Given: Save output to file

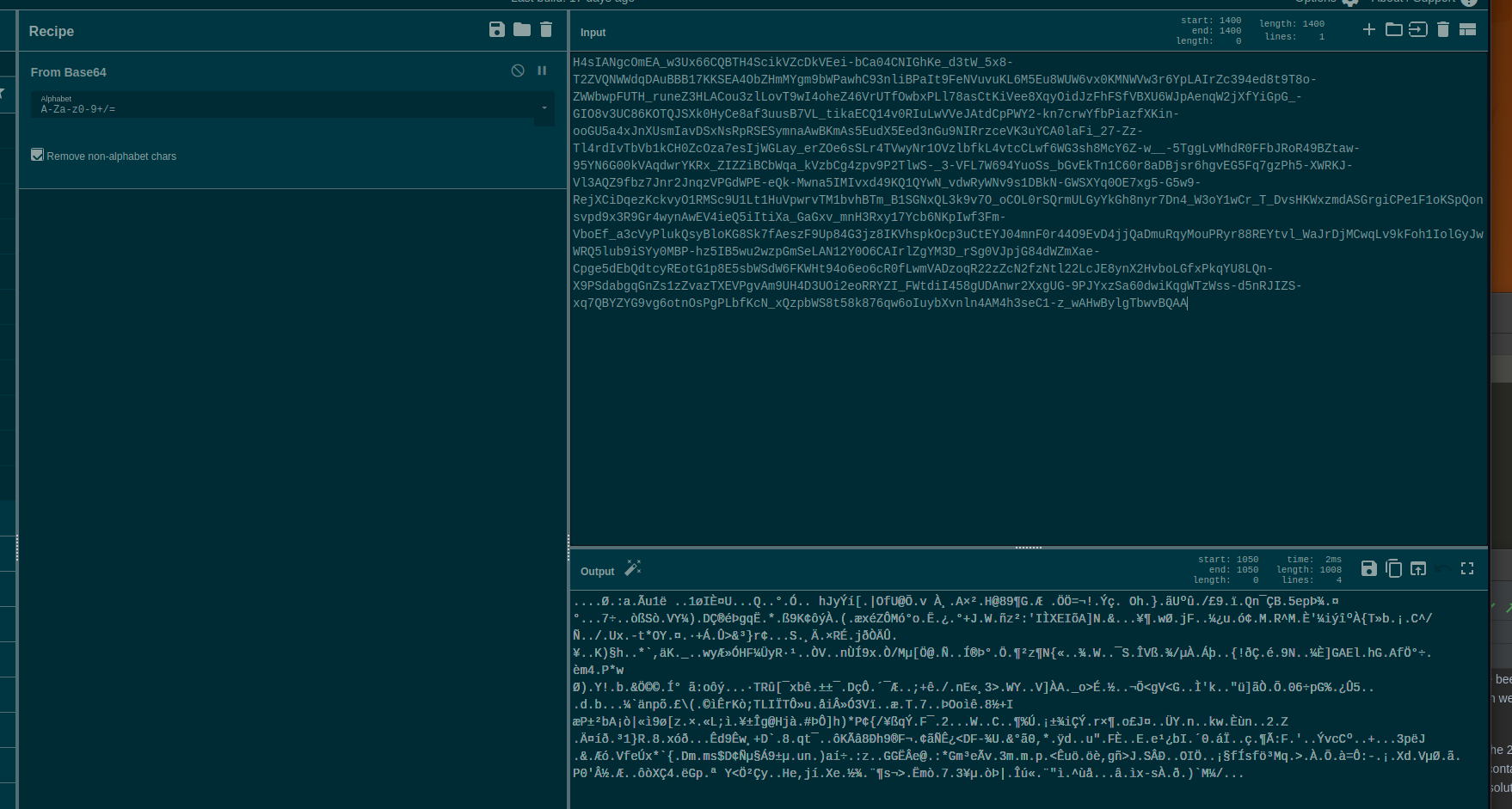Looking at the screenshot, I should (x=1369, y=568).
